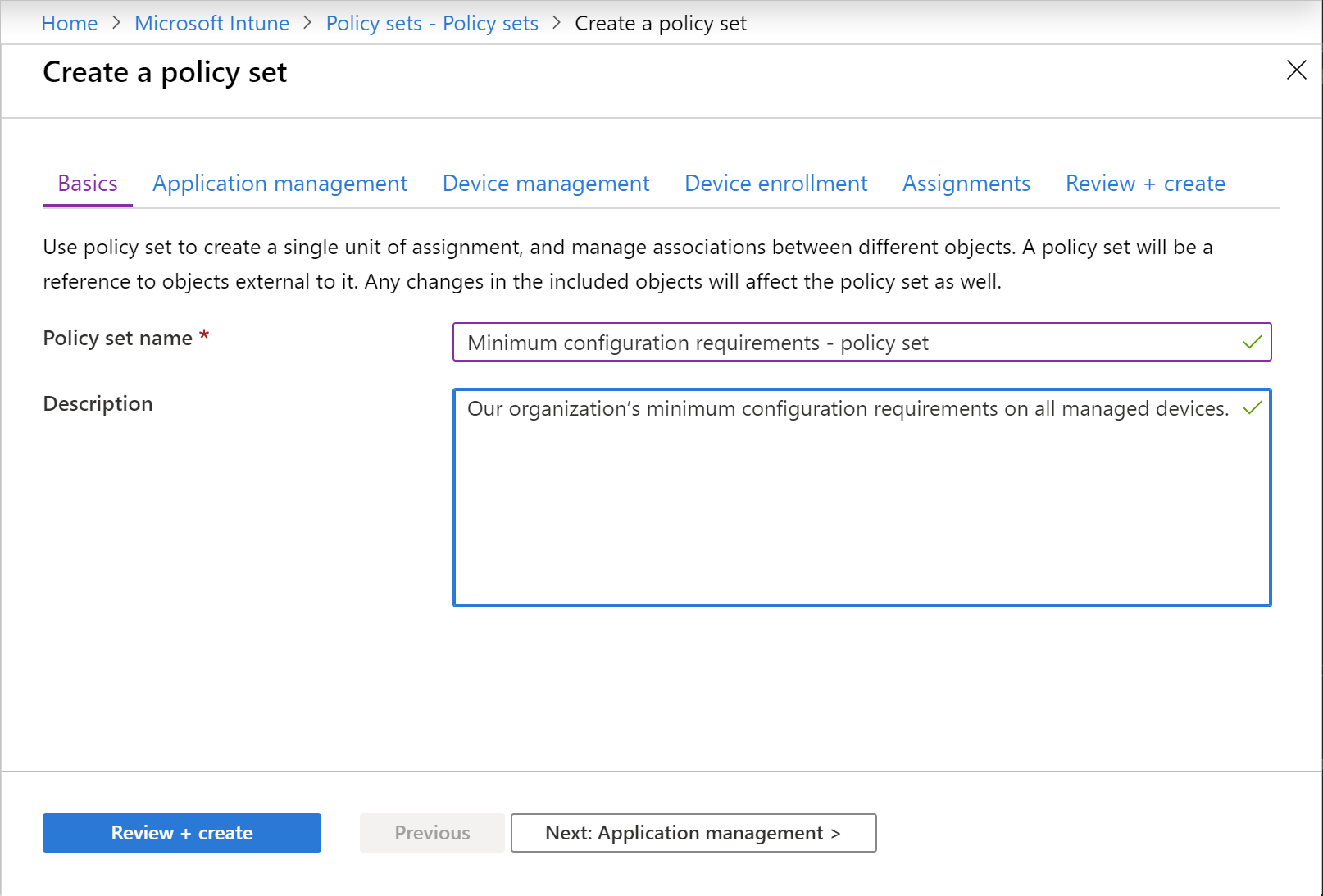Click Next: Application management

coord(693,832)
